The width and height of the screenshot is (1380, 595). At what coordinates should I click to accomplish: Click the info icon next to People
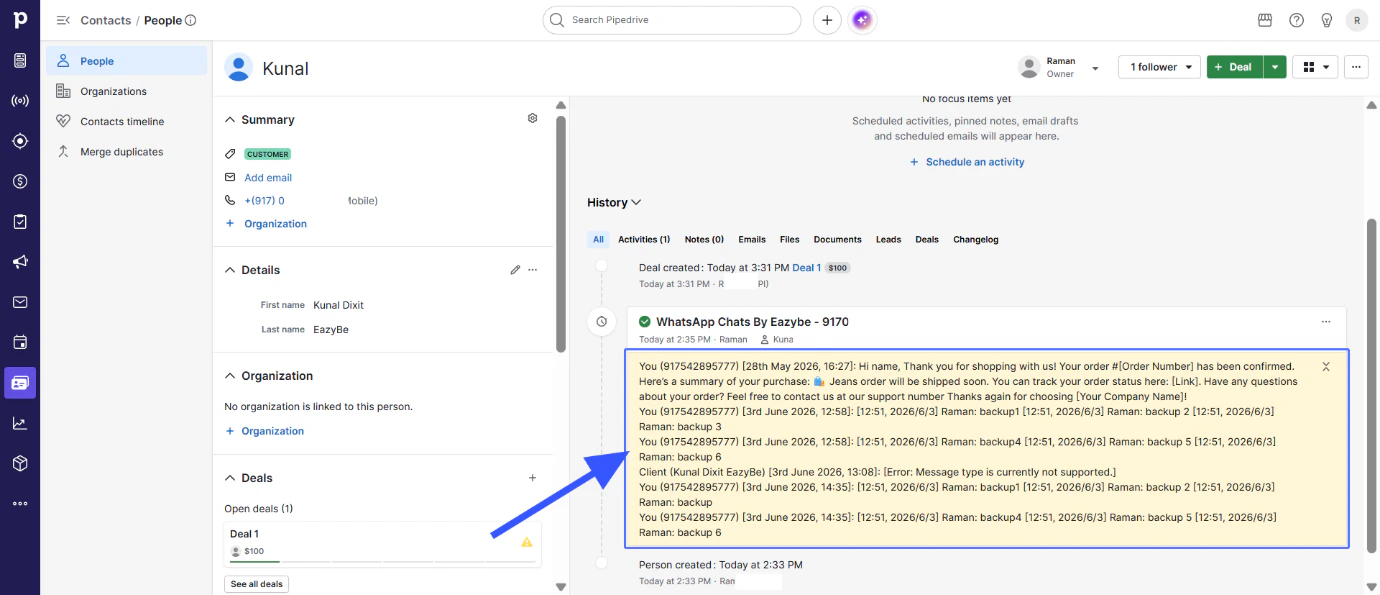coord(191,20)
